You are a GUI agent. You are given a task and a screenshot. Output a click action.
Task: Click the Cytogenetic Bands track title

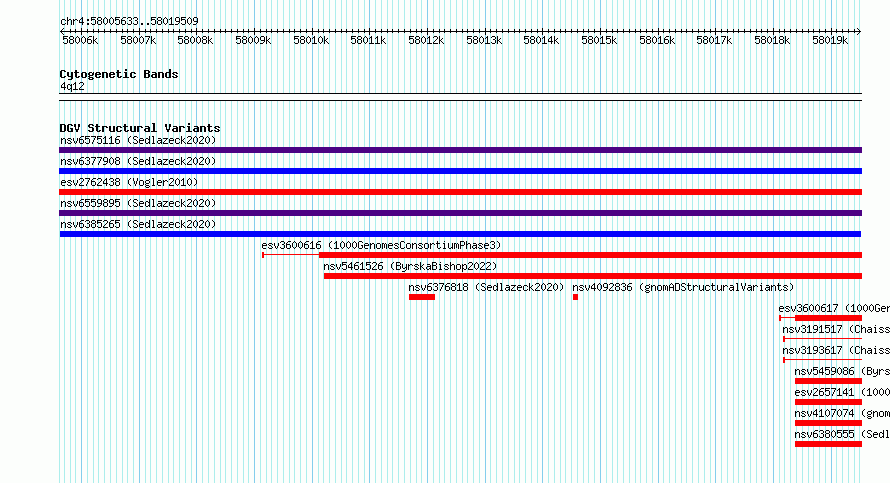pyautogui.click(x=119, y=74)
